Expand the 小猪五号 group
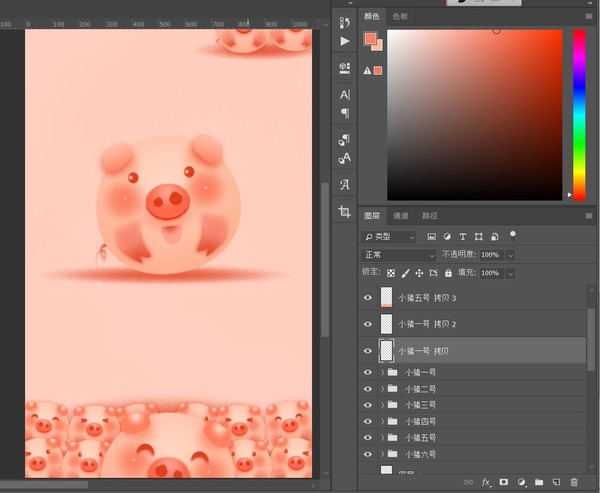 382,437
